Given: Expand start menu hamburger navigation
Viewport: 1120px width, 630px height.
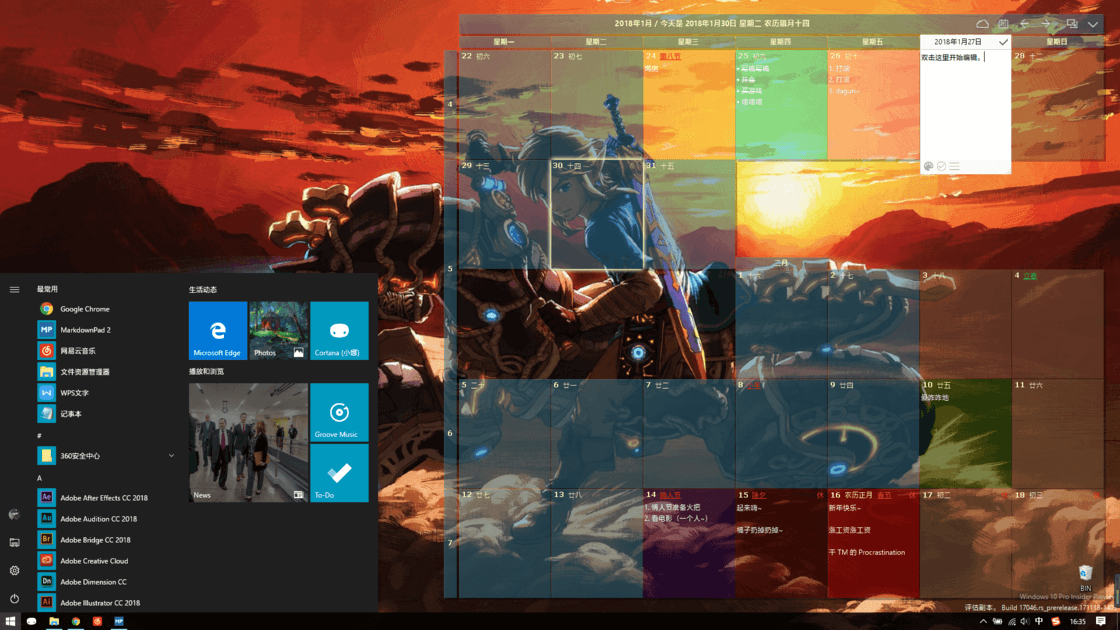Looking at the screenshot, I should (x=14, y=289).
